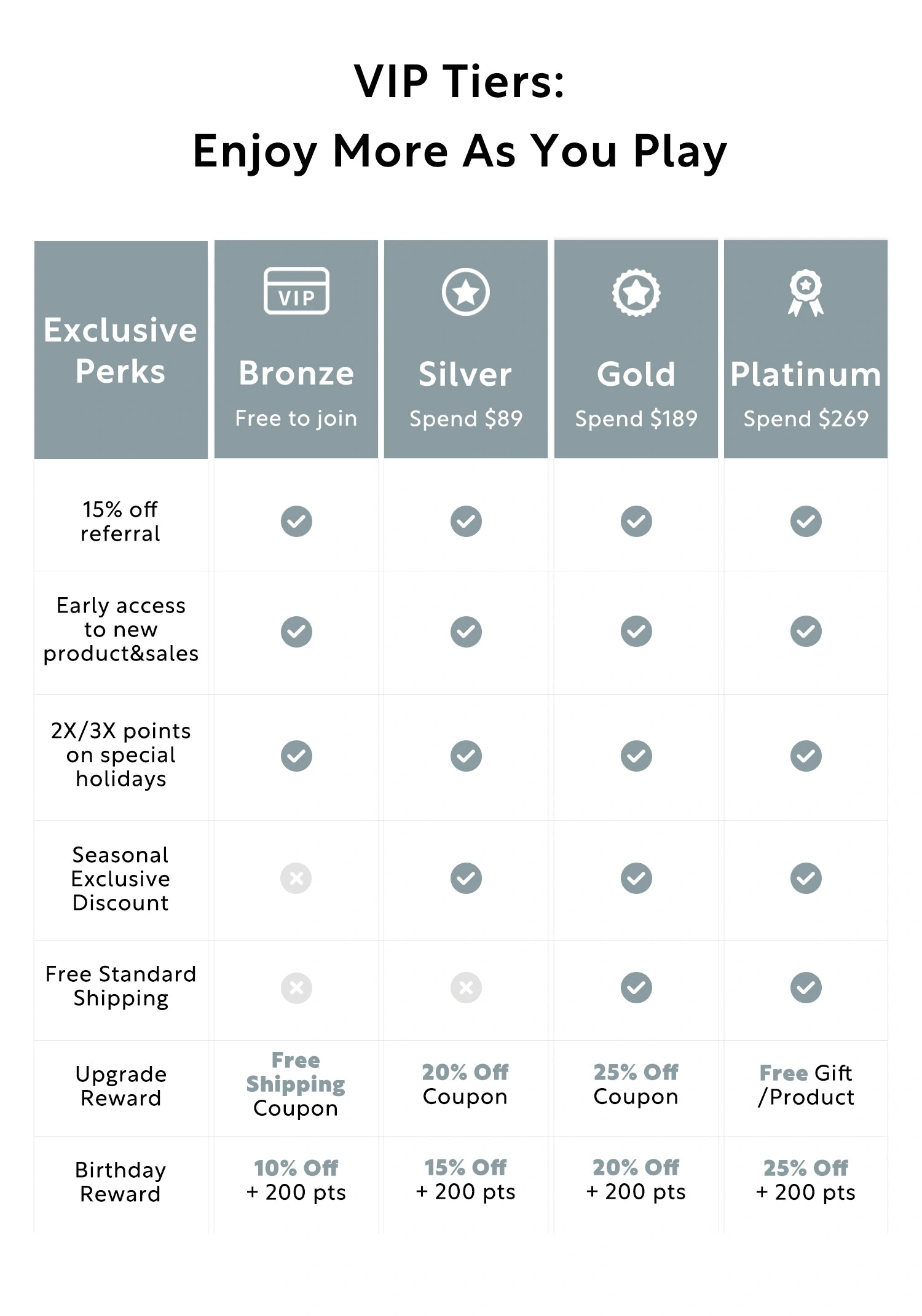
Task: Click the Platinum Free Gift/Product reward
Action: 806,1085
